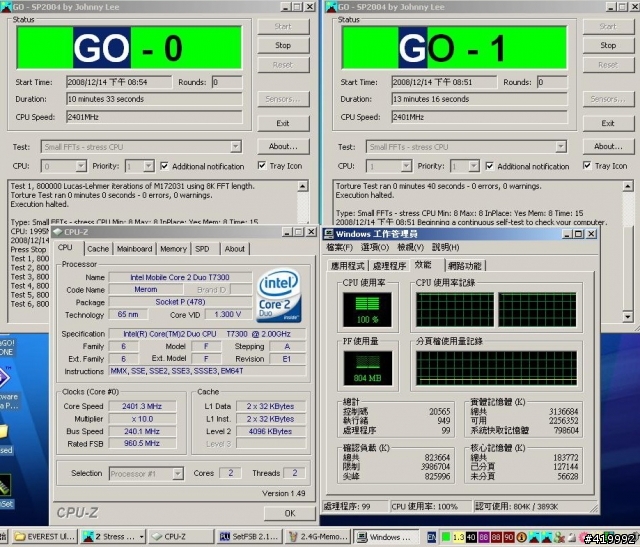Click the green CPU usage tray icon
The height and width of the screenshot is (547, 640).
coord(446,537)
